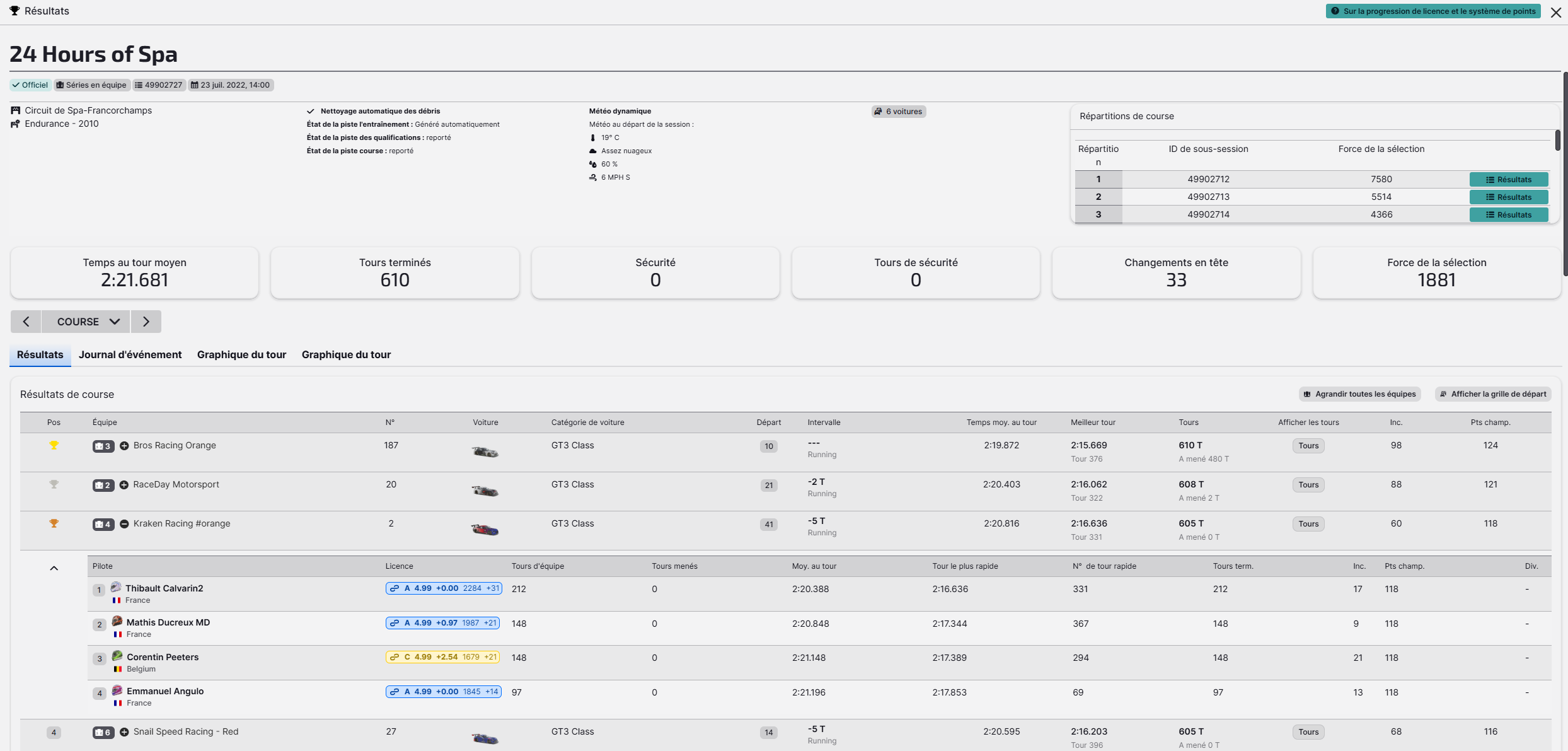Click the gold trophy for first place
The image size is (1568, 751).
click(54, 445)
